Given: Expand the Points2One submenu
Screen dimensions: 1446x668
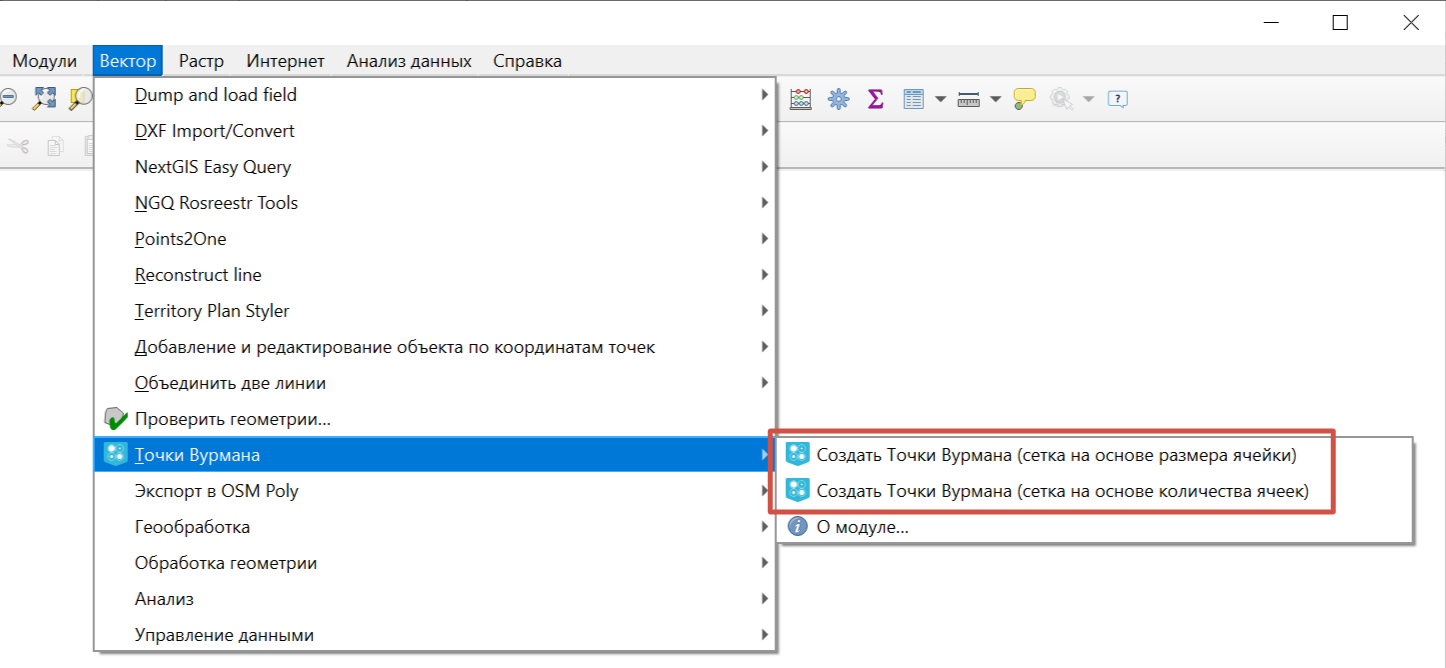Looking at the screenshot, I should 435,239.
